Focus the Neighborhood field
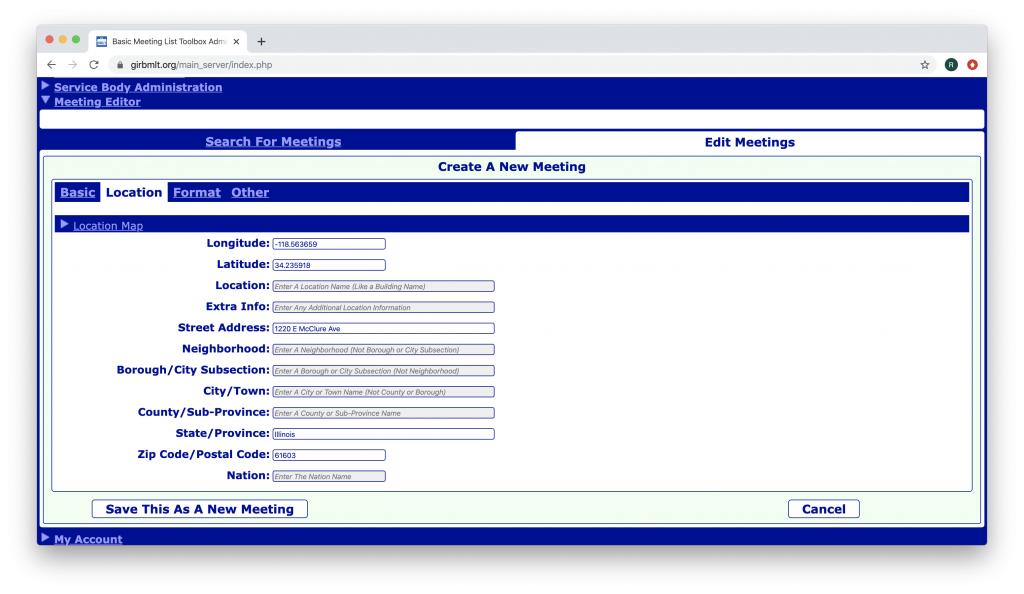Screen dimensions: 1024x594 coord(383,349)
